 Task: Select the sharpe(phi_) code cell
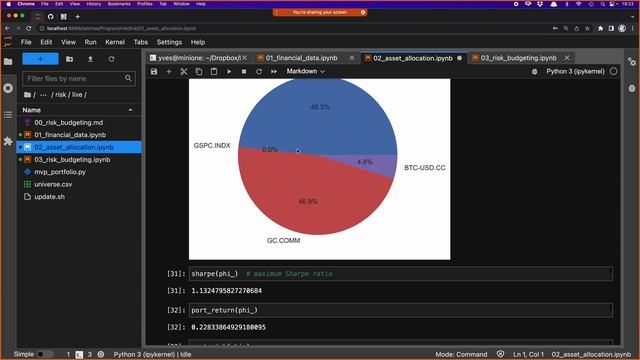click(x=400, y=273)
